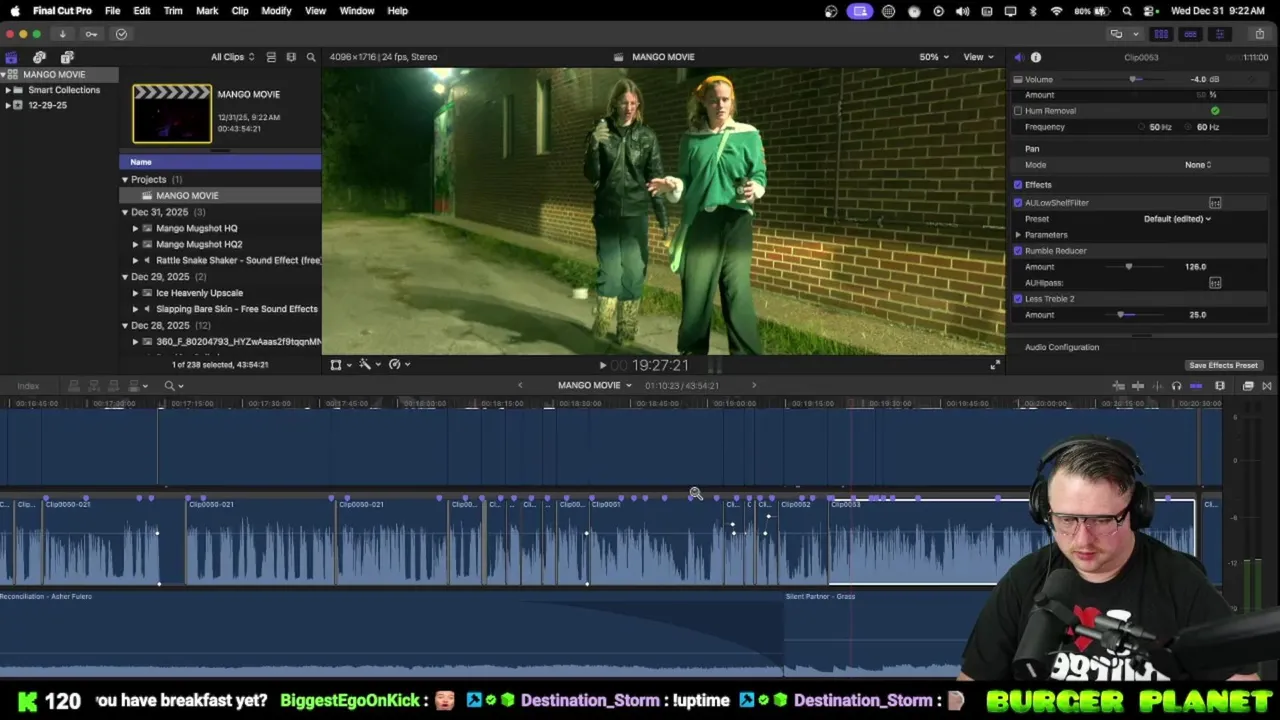Open the Edit menu

[142, 11]
